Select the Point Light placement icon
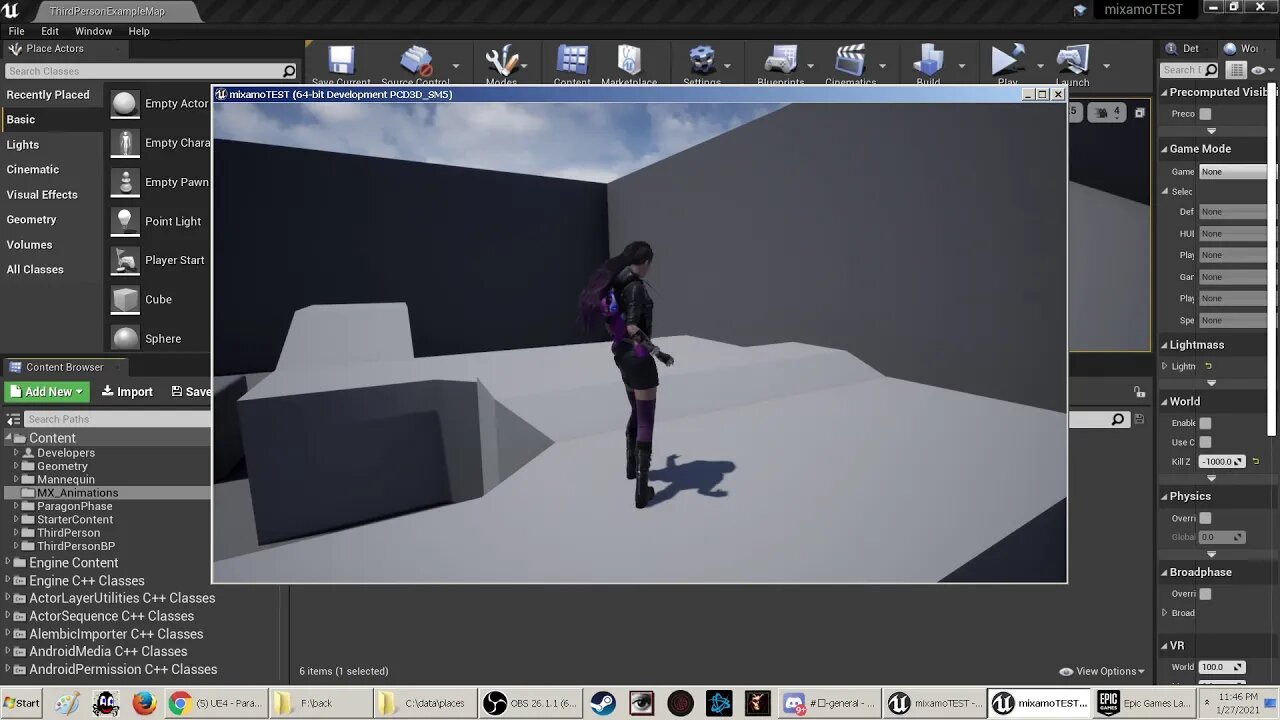1280x720 pixels. tap(125, 221)
